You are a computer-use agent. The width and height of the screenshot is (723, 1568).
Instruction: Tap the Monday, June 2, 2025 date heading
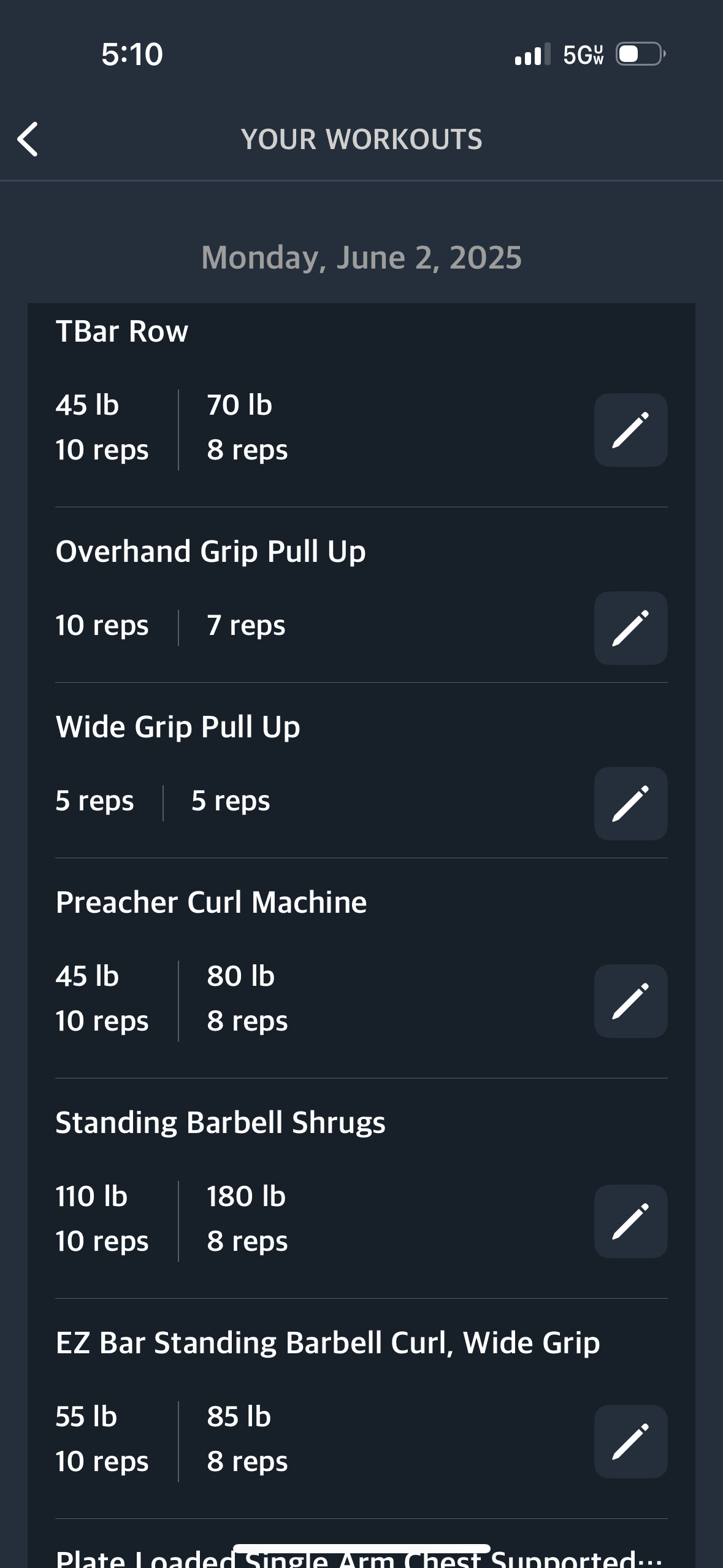(362, 258)
